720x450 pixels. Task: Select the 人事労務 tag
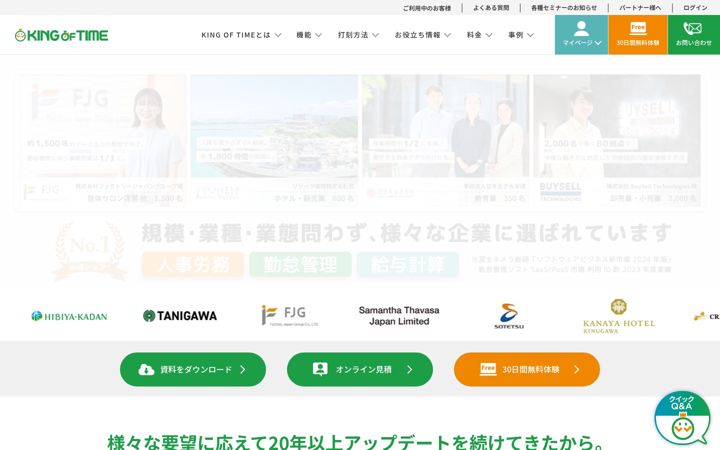coord(193,264)
